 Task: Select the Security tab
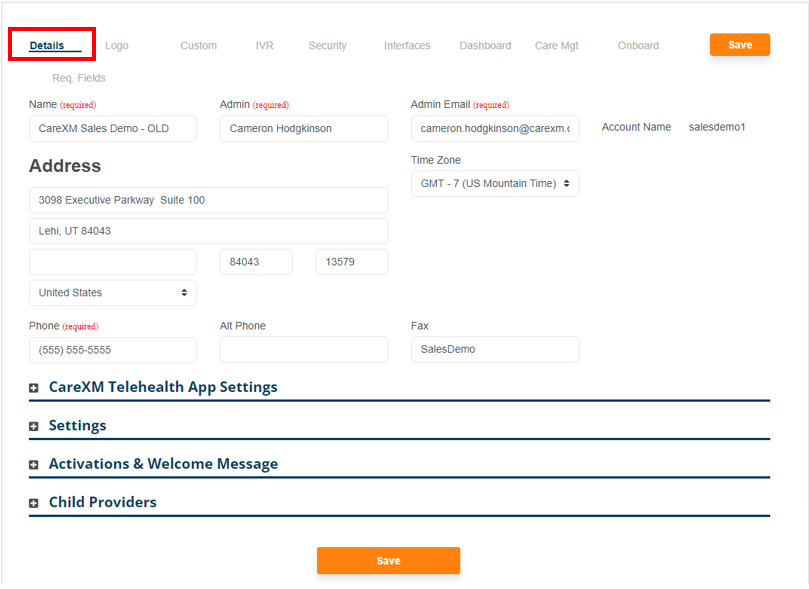coord(327,46)
